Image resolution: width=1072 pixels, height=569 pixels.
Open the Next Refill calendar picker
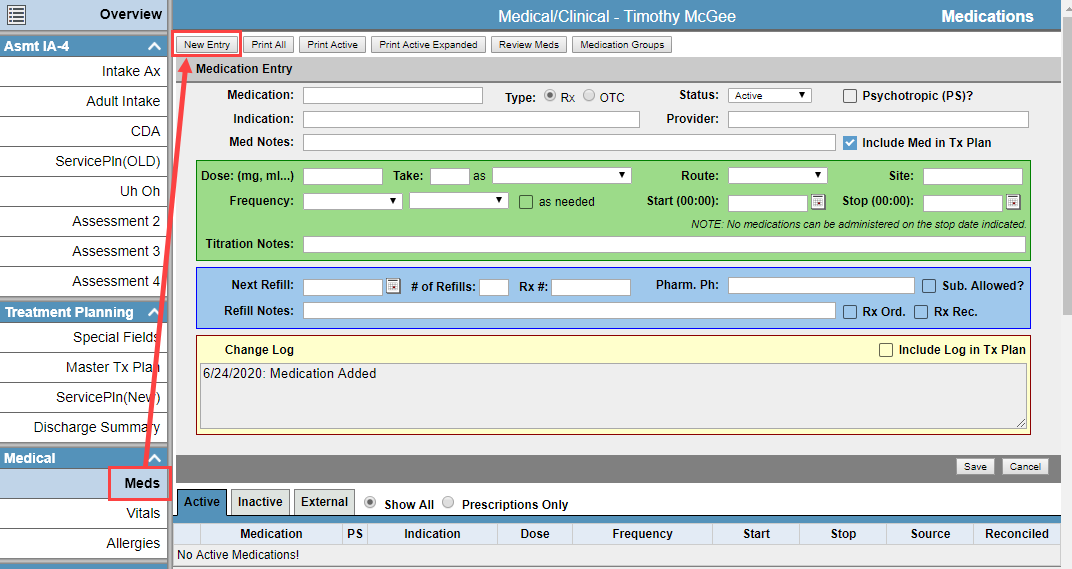[x=393, y=286]
